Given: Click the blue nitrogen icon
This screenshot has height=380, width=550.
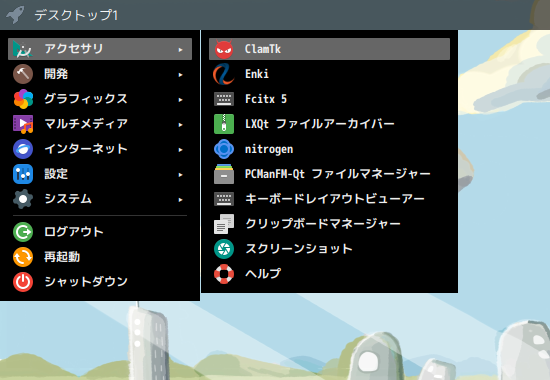Looking at the screenshot, I should click(224, 149).
